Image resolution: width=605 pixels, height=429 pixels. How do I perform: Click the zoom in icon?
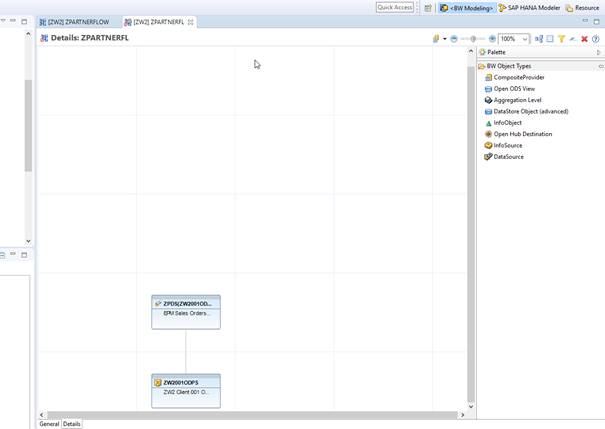click(x=492, y=39)
